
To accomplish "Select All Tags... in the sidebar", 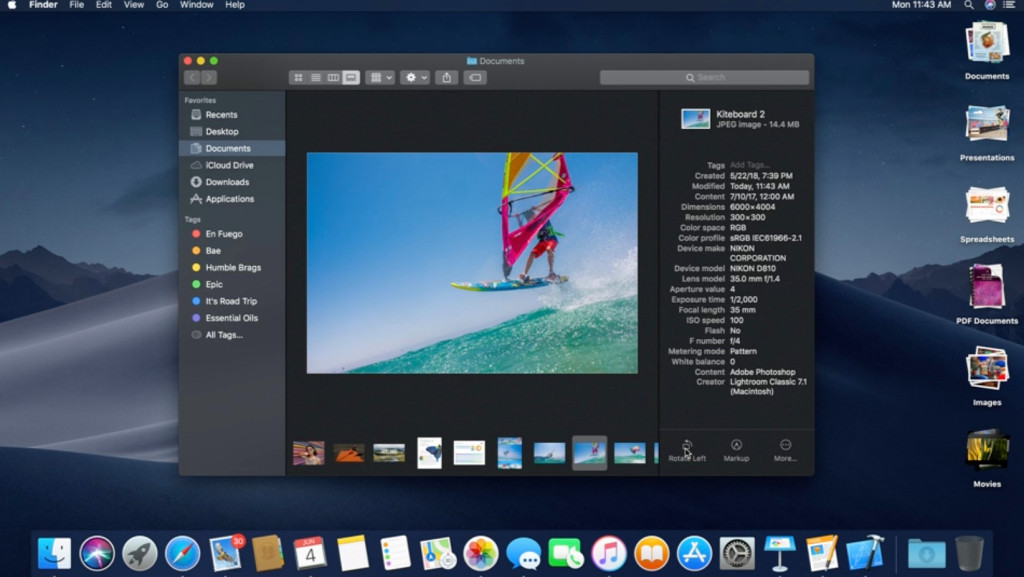I will coord(221,335).
